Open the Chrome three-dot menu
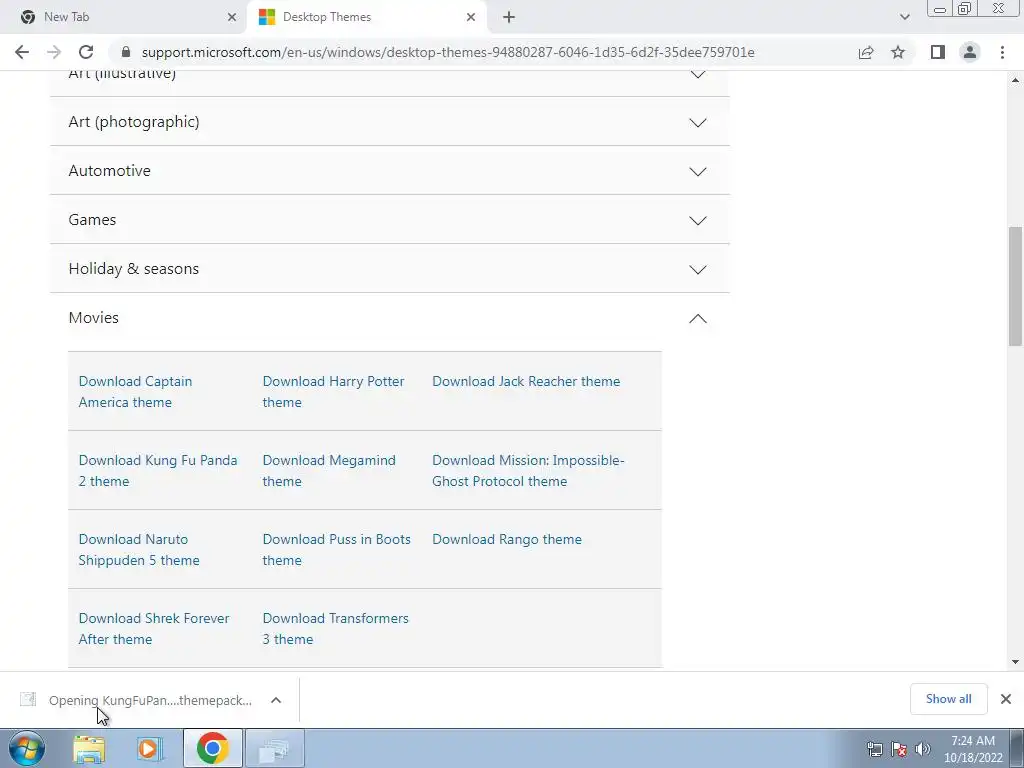 [1002, 52]
